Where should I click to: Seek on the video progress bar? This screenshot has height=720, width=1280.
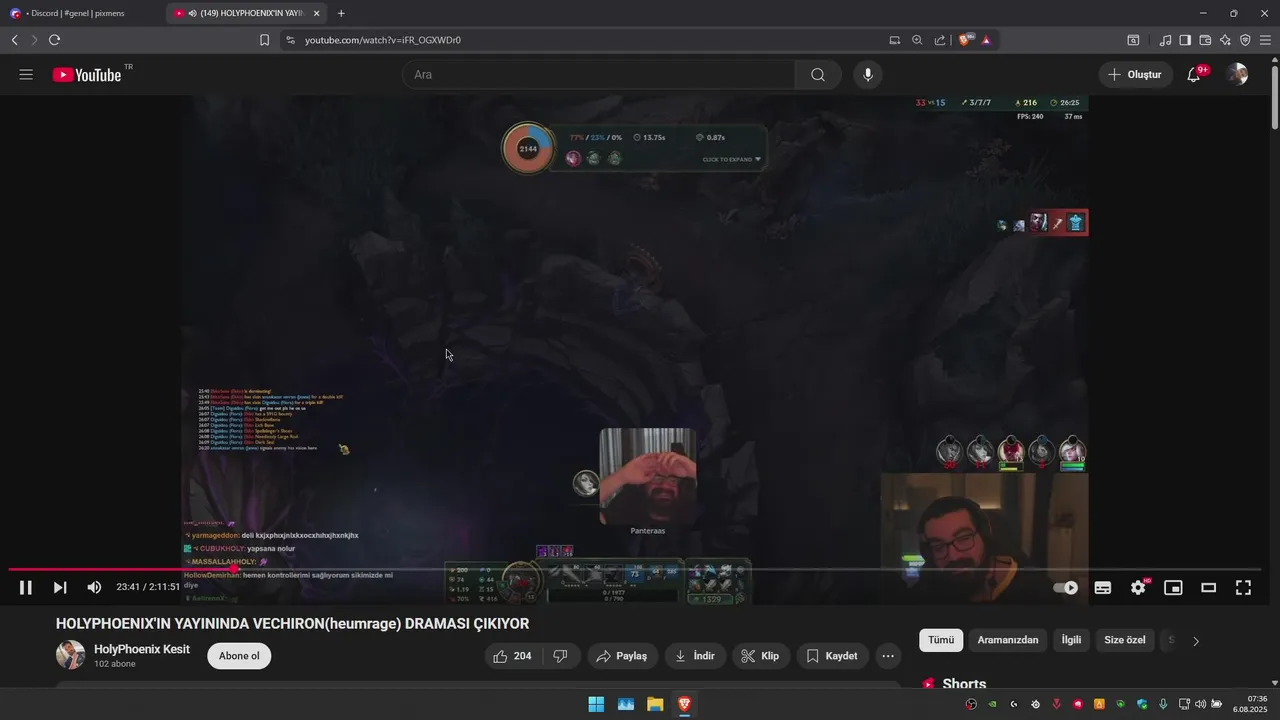tap(635, 569)
